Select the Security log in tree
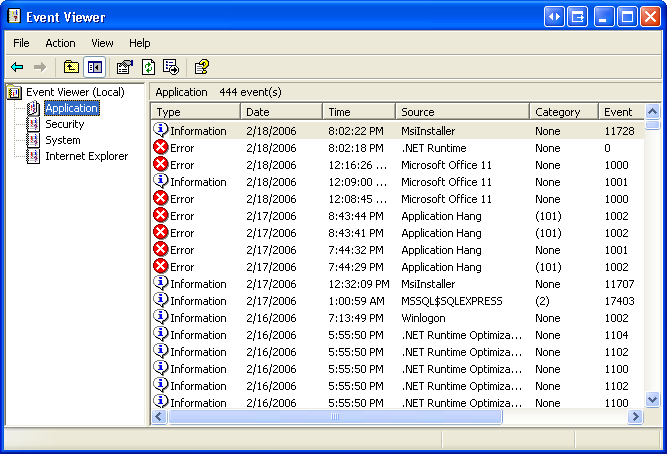 pyautogui.click(x=64, y=124)
